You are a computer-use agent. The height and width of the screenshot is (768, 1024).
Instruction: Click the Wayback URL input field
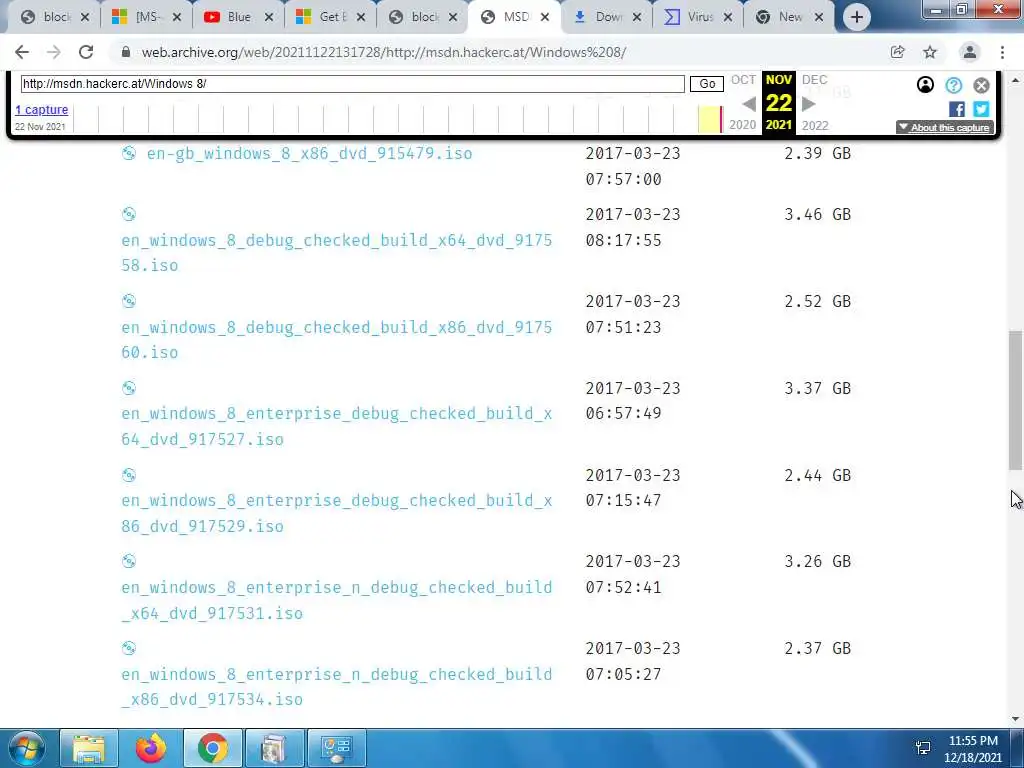(353, 84)
